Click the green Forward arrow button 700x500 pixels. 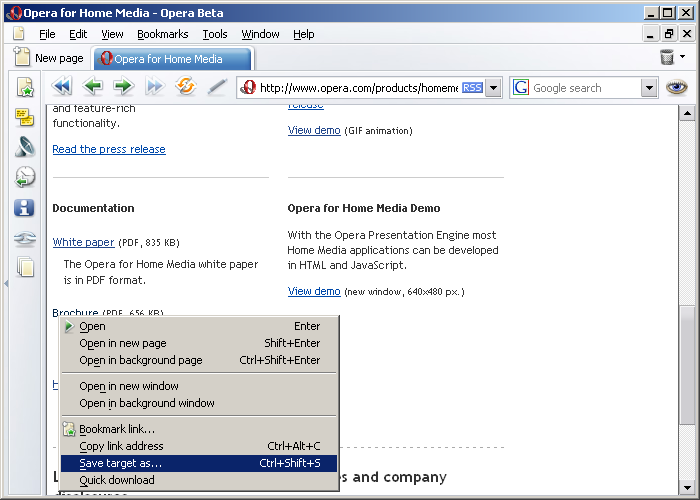pos(123,87)
